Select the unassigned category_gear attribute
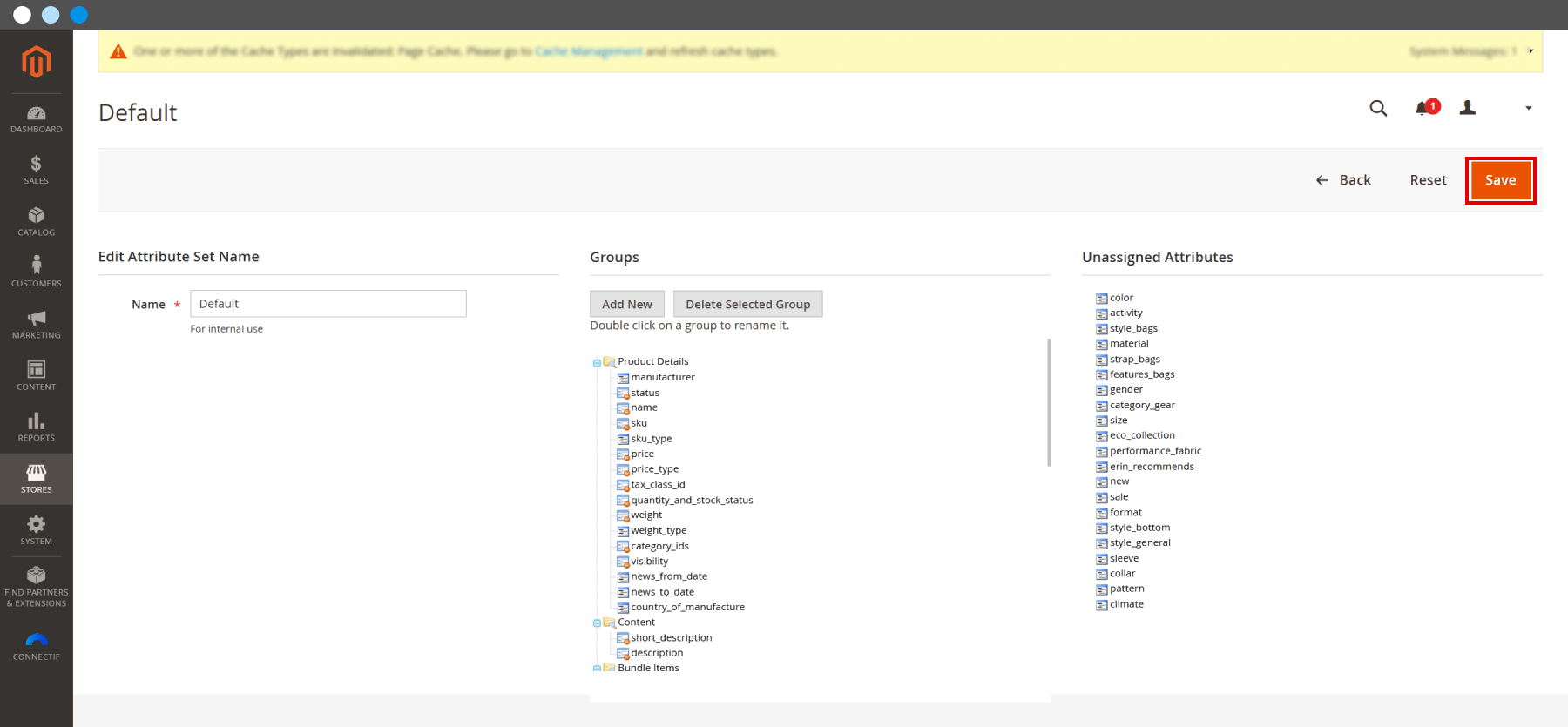The width and height of the screenshot is (1568, 727). click(x=1142, y=406)
